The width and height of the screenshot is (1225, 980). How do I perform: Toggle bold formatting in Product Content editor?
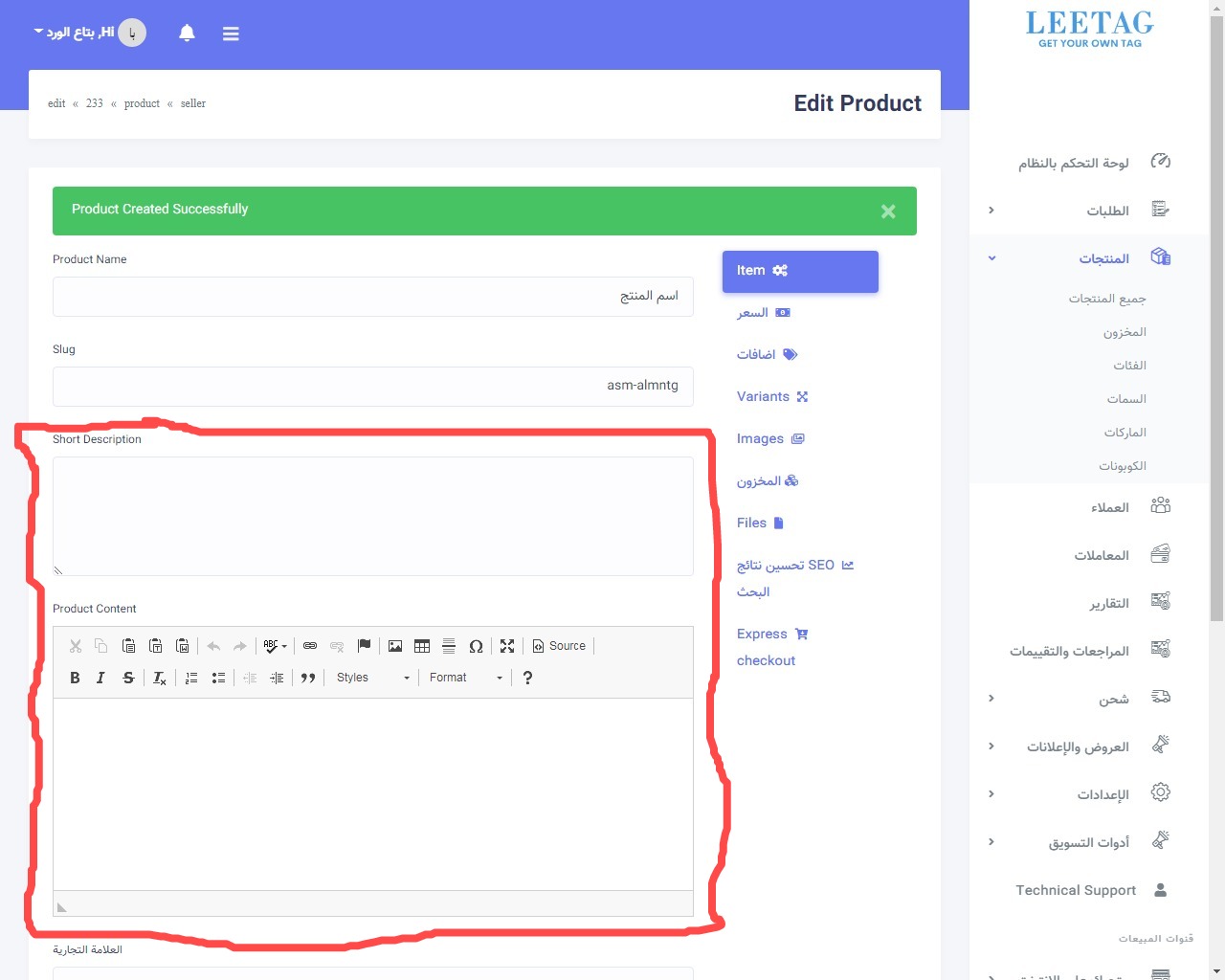click(x=75, y=678)
